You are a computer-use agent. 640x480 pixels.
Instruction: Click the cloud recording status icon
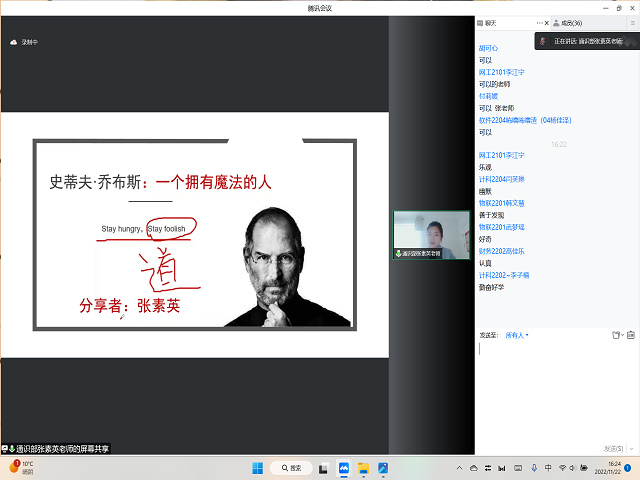pos(13,42)
